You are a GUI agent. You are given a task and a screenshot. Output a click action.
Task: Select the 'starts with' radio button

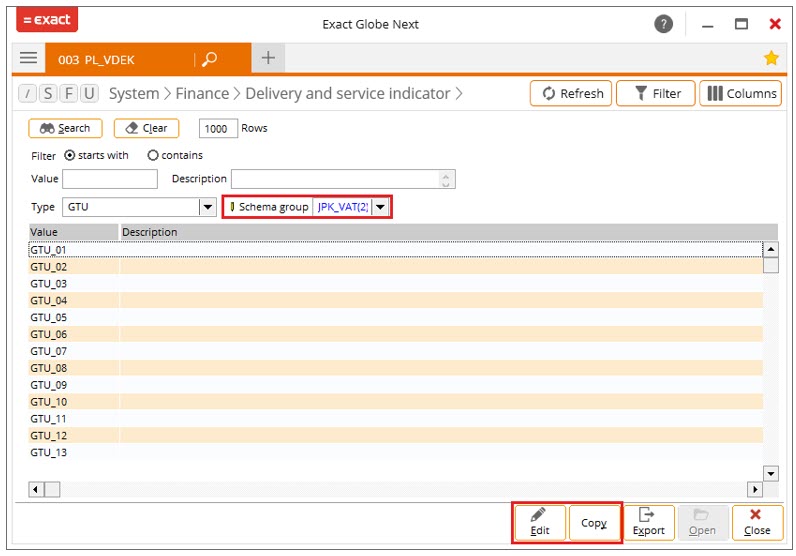[70, 155]
